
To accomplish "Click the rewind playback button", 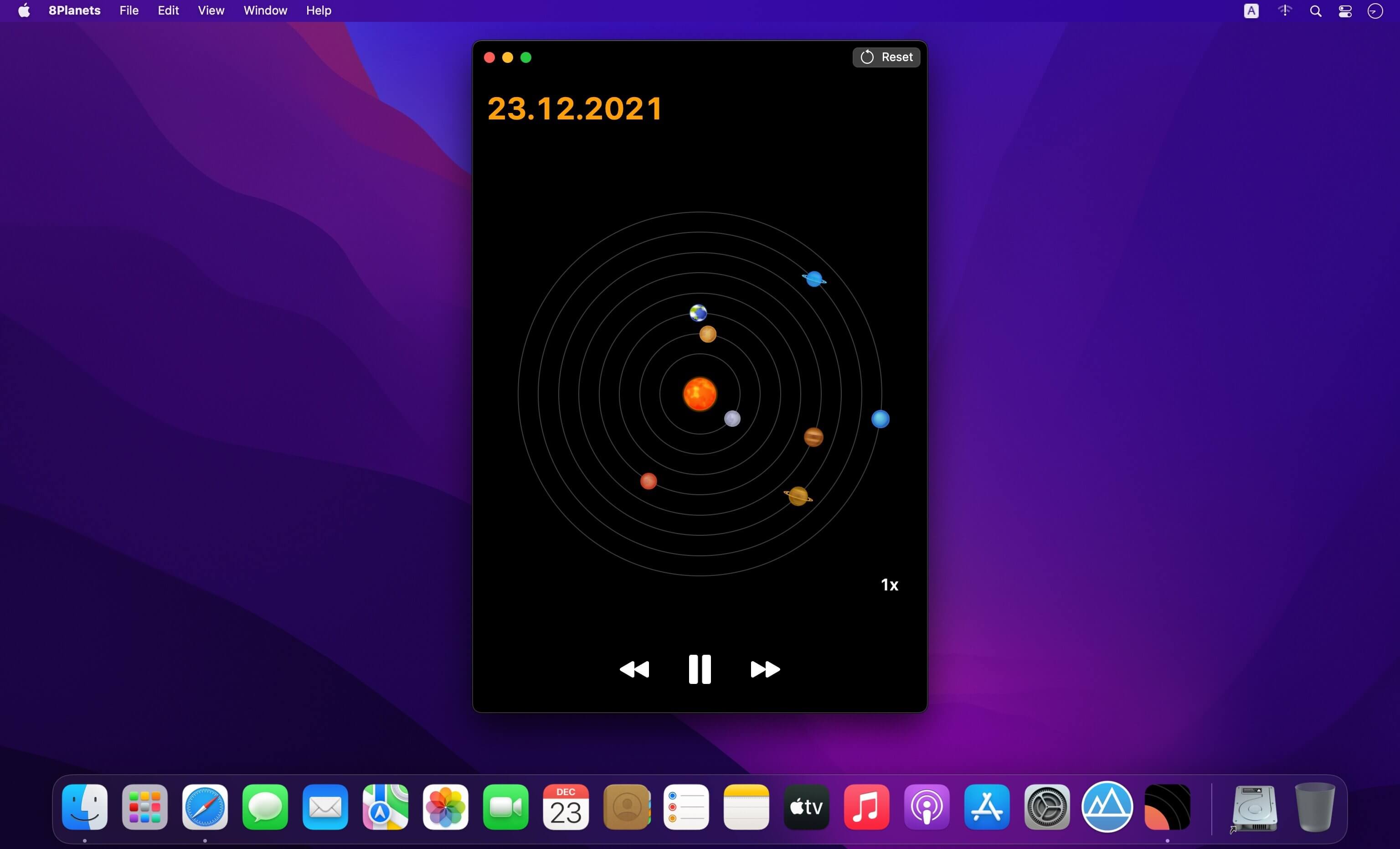I will [634, 669].
